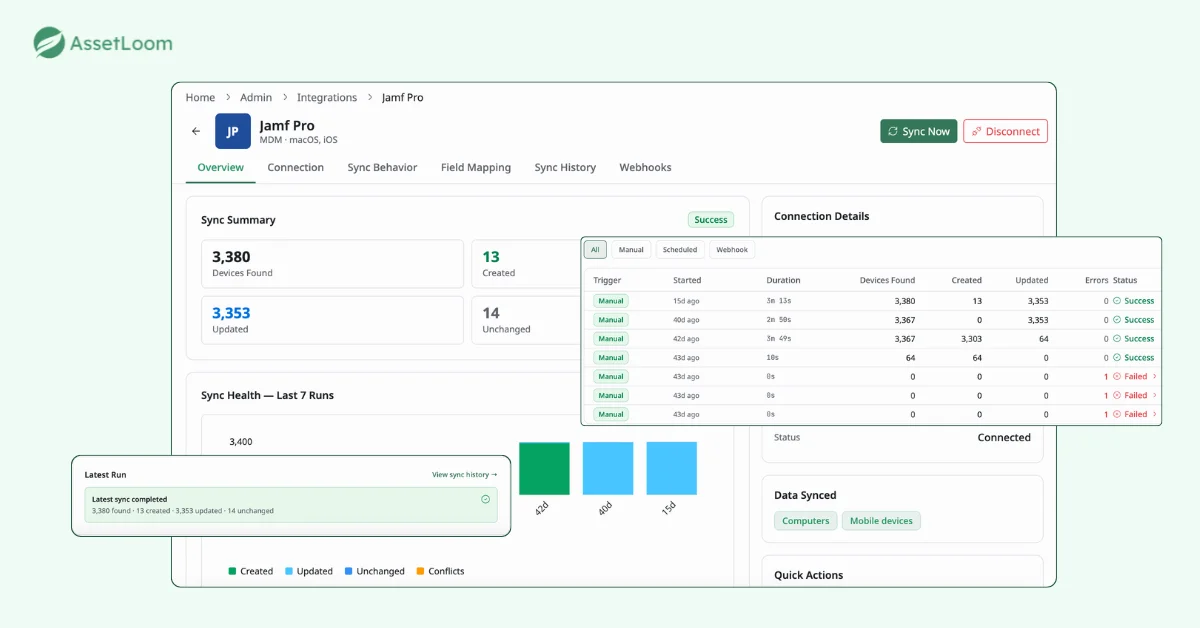The width and height of the screenshot is (1200, 628).
Task: Open View sync history link
Action: coord(464,475)
